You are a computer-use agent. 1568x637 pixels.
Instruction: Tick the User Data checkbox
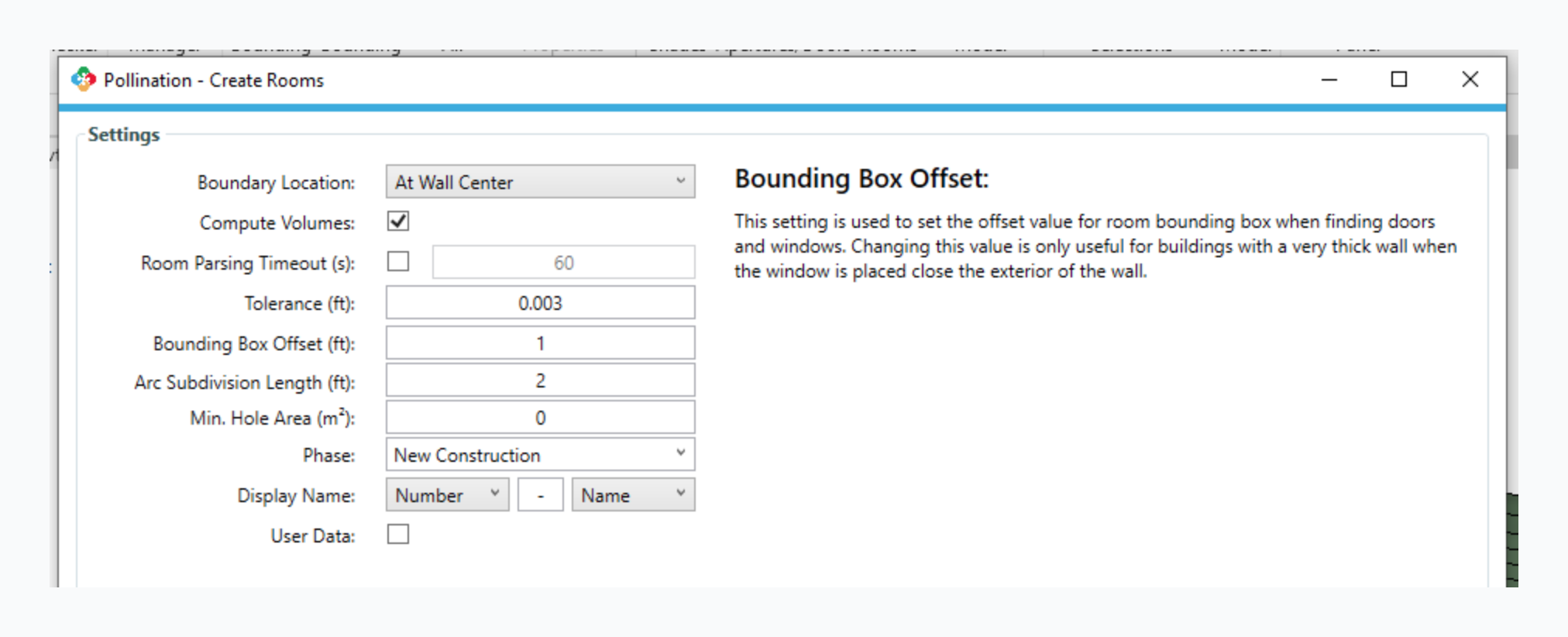398,535
